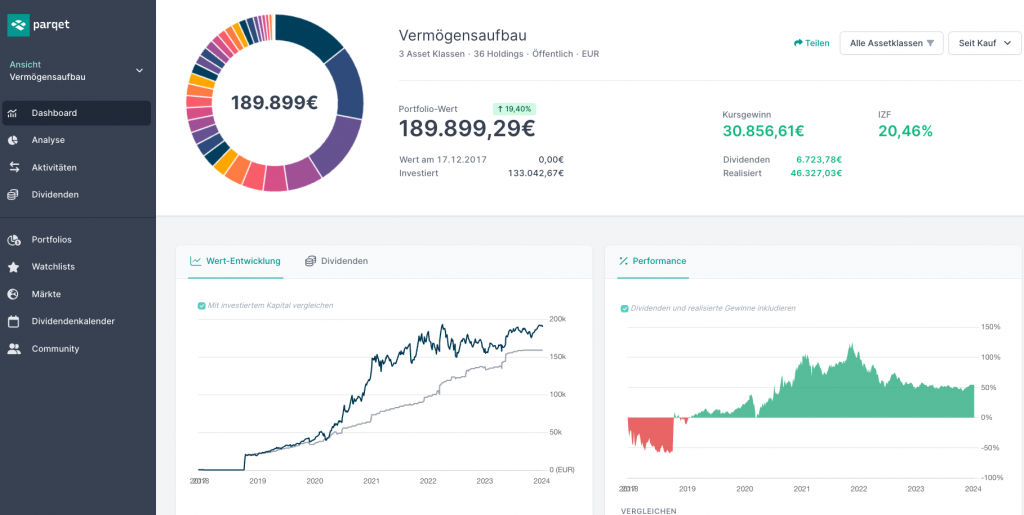Screen dimensions: 1024x515
Task: Click the Dashboard chart icon in sidebar
Action: click(13, 113)
